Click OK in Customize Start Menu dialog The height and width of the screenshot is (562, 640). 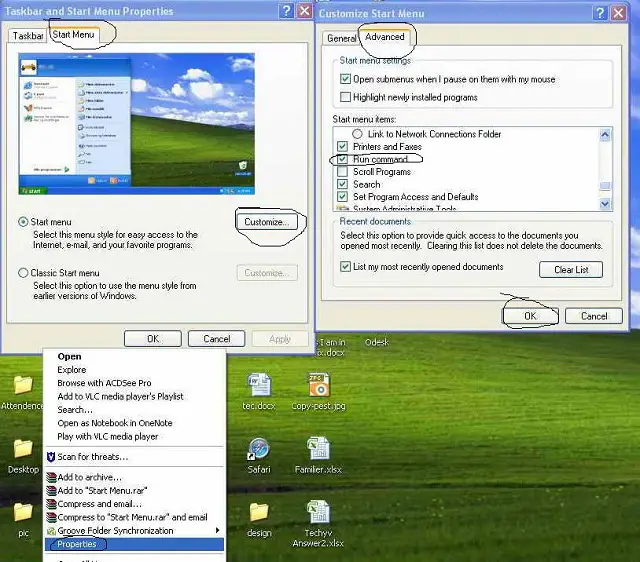point(530,316)
